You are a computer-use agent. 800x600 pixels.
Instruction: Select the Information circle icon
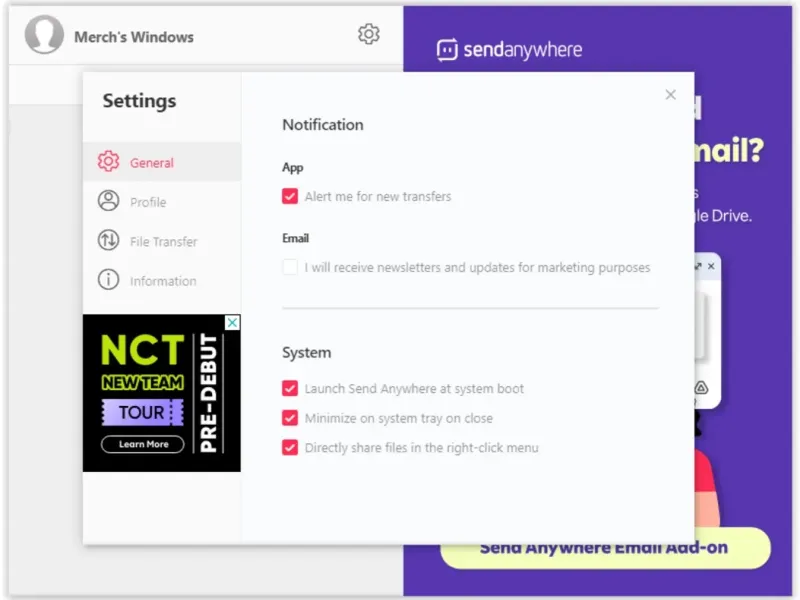[108, 280]
